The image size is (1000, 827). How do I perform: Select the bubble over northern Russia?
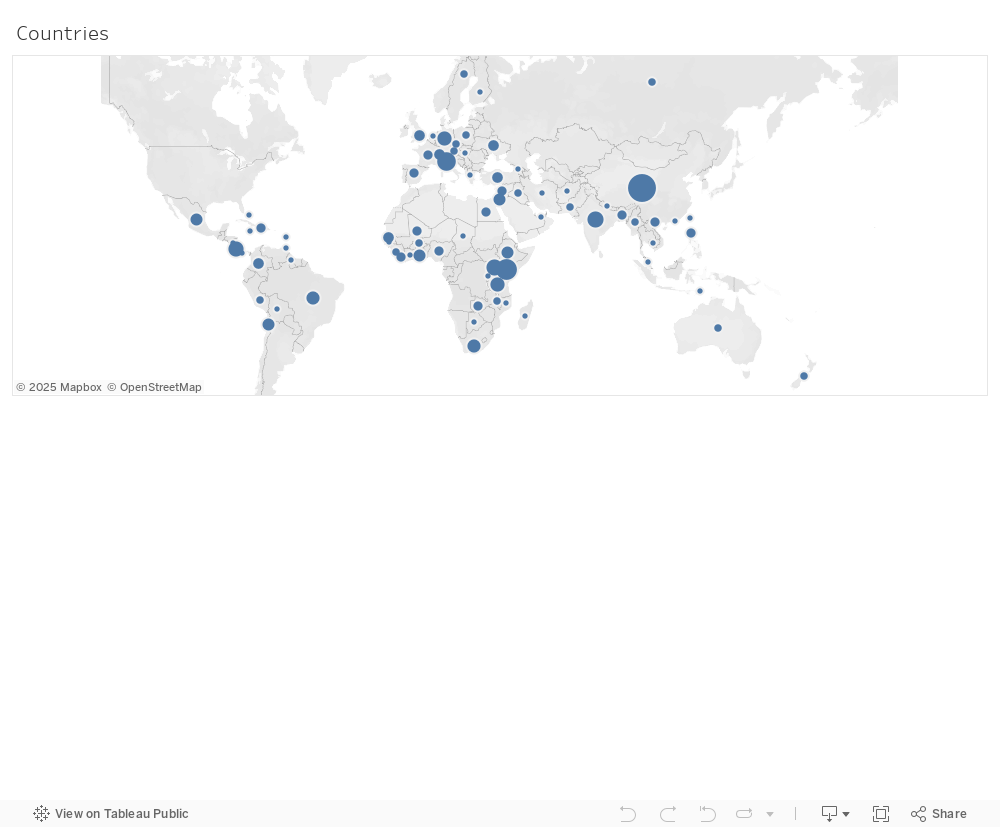(x=652, y=82)
